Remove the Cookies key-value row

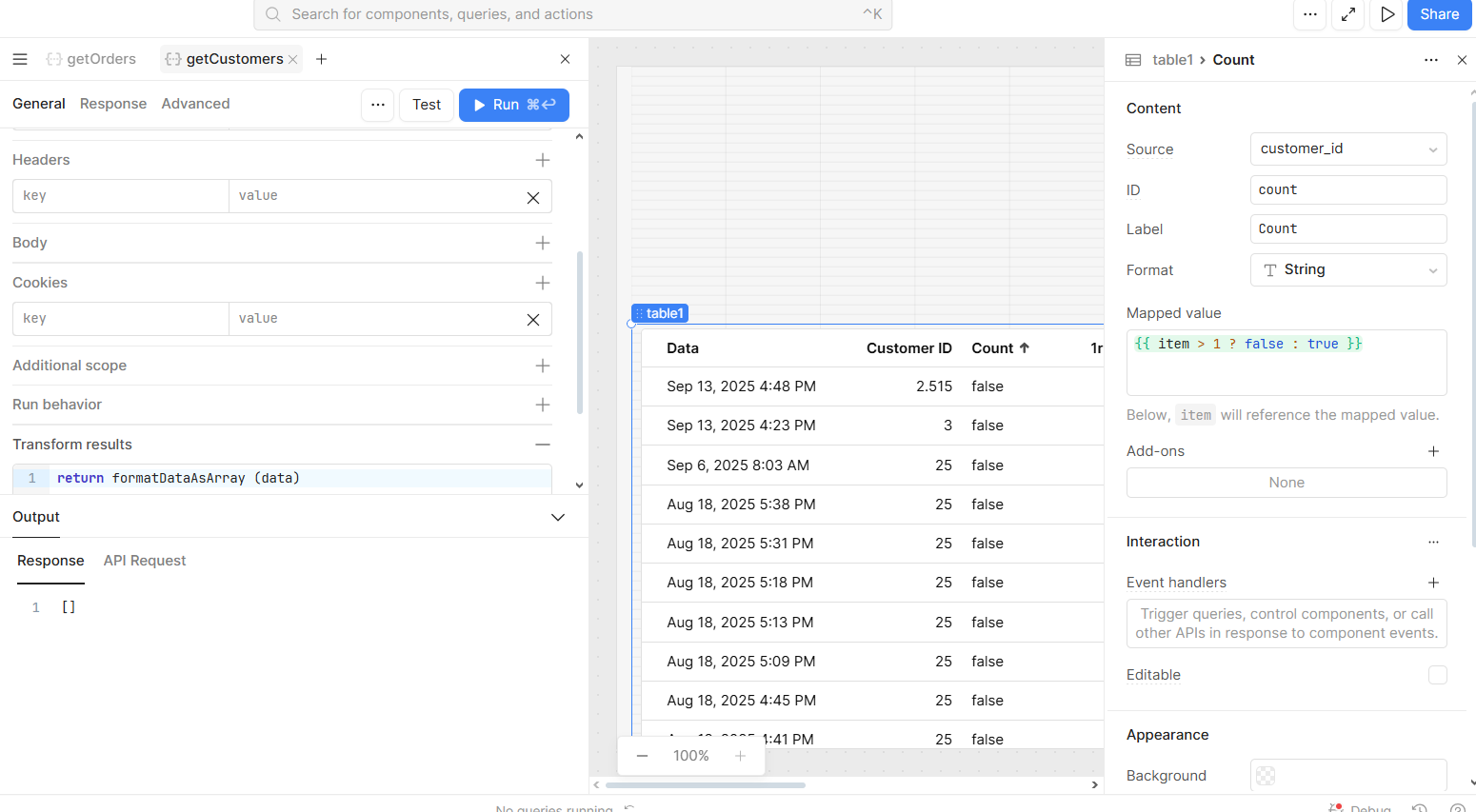coord(533,320)
